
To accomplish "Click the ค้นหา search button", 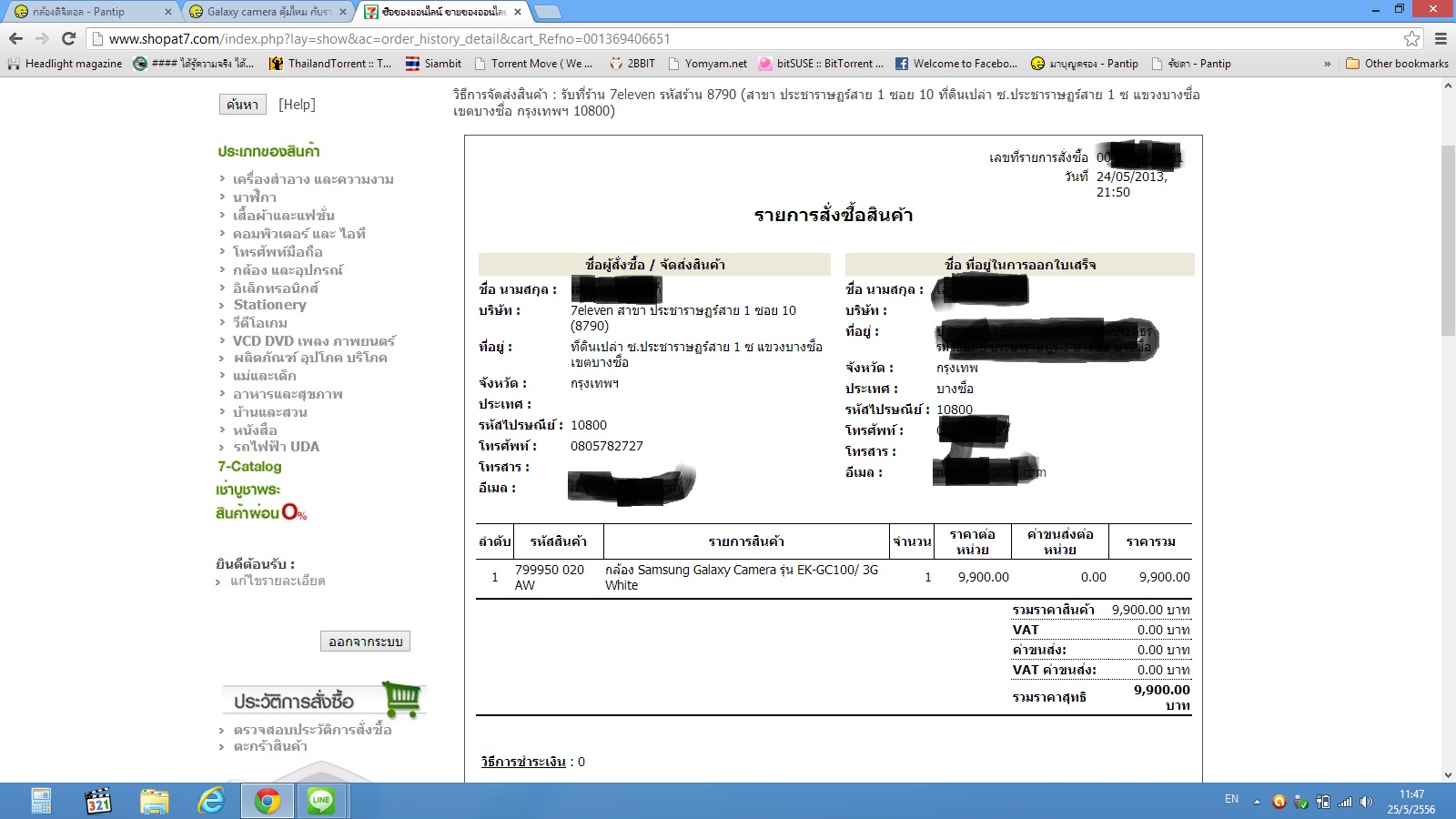I will [x=243, y=105].
